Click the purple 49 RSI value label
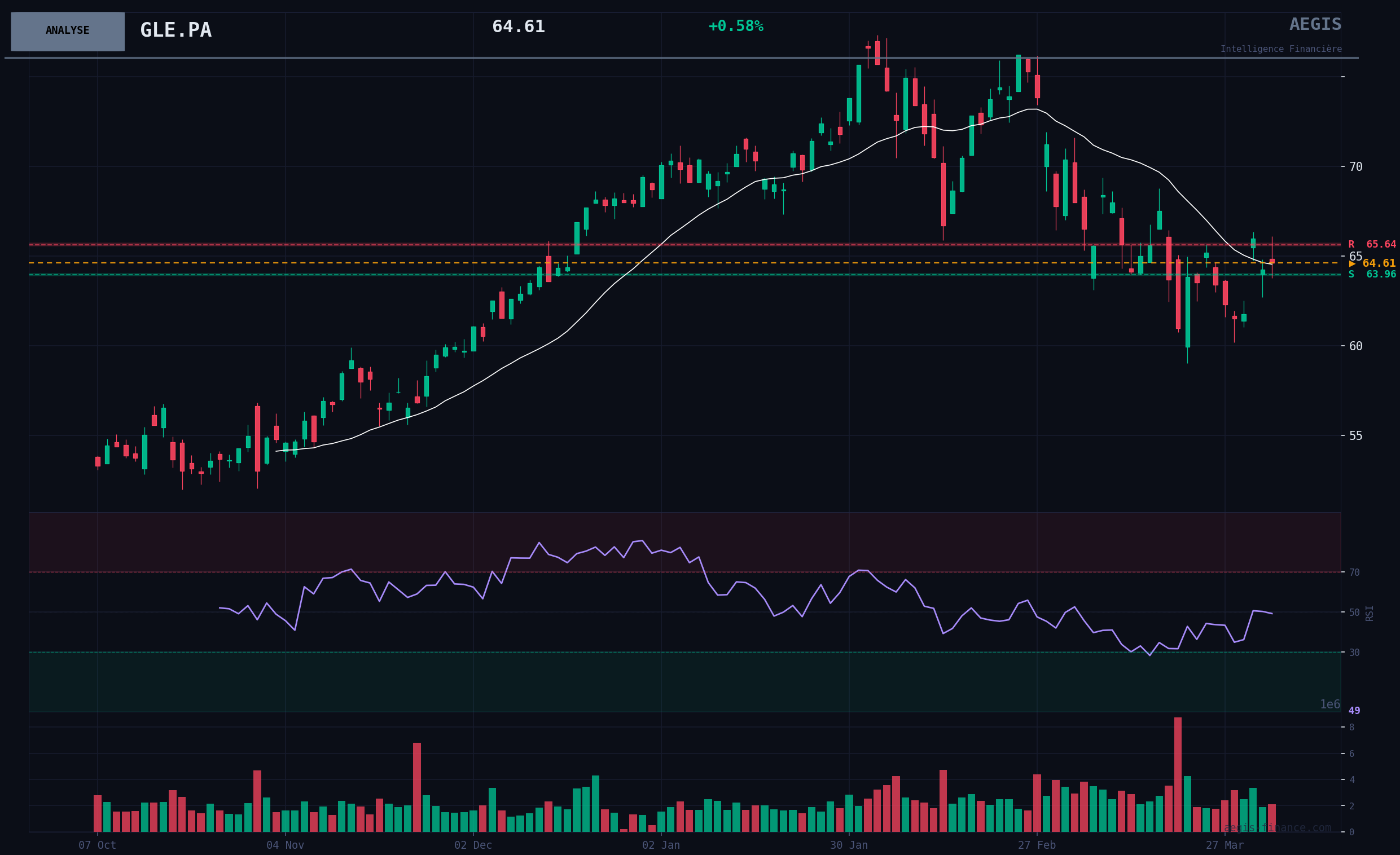The height and width of the screenshot is (855, 1400). coord(1354,710)
